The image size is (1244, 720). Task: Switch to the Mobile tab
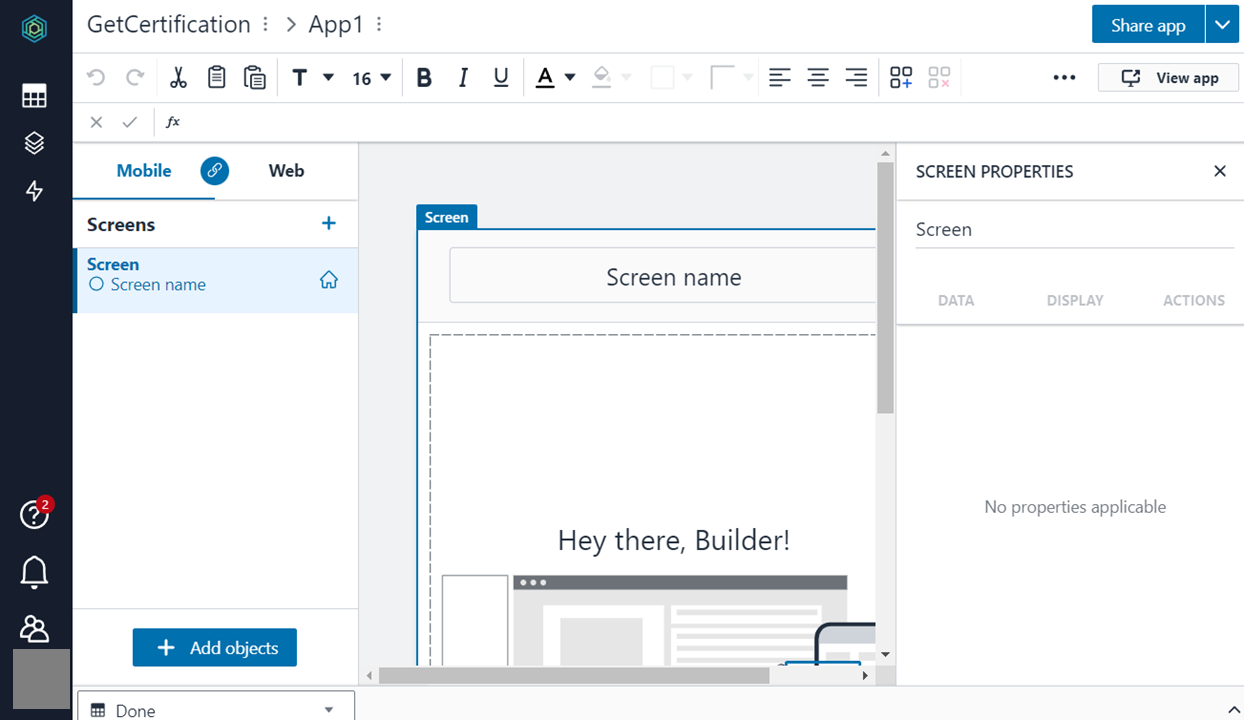[144, 171]
